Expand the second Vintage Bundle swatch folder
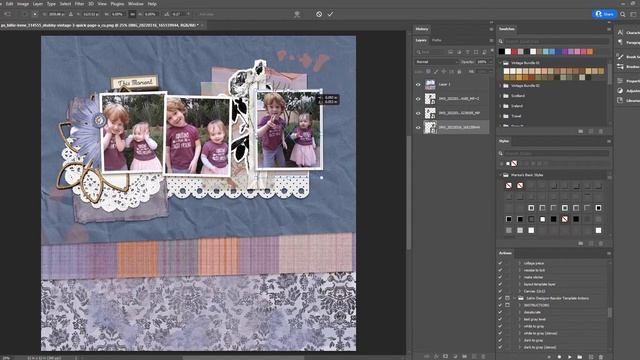The width and height of the screenshot is (640, 360). coord(501,86)
